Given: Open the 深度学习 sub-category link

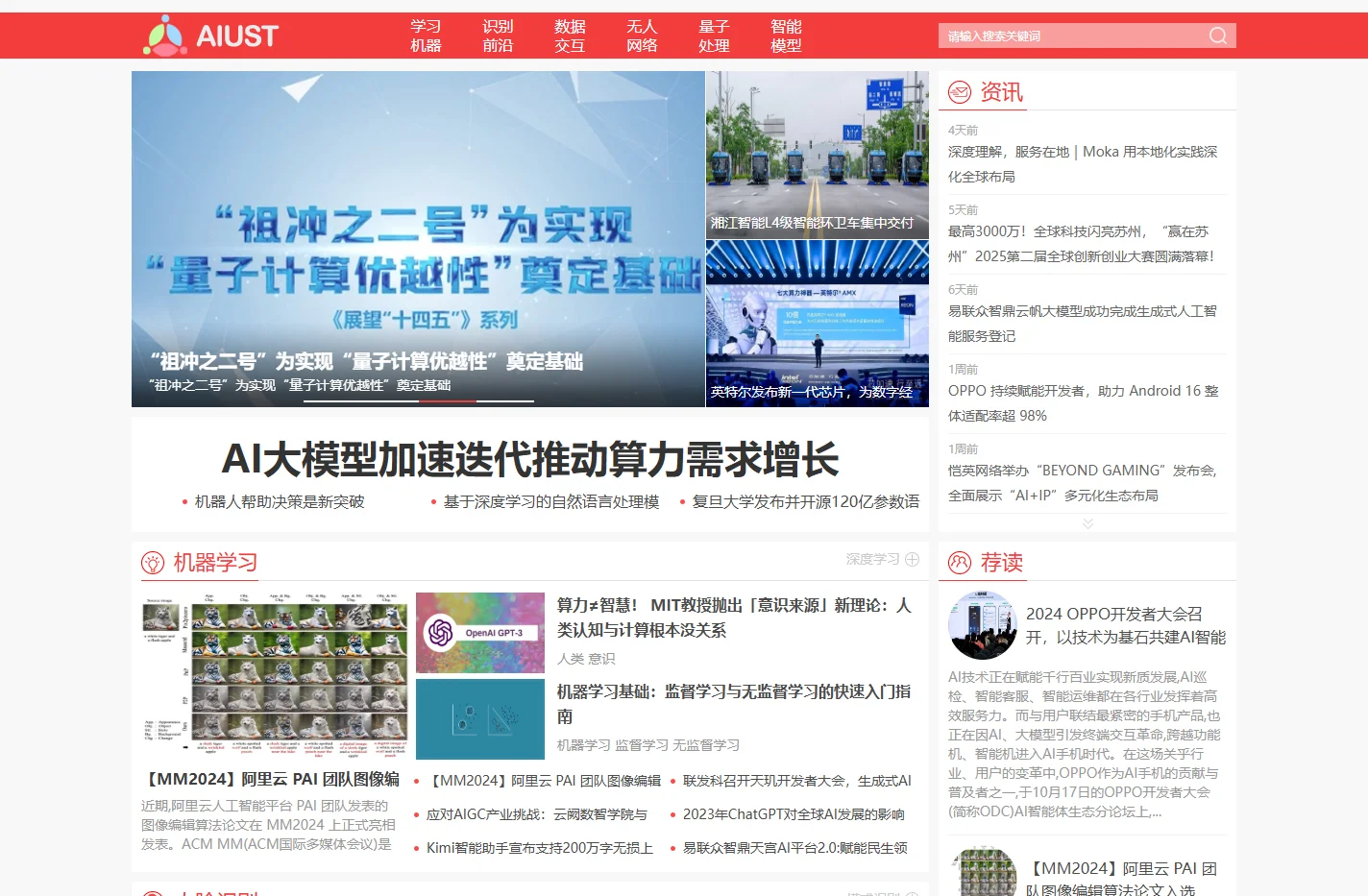Looking at the screenshot, I should 872,559.
